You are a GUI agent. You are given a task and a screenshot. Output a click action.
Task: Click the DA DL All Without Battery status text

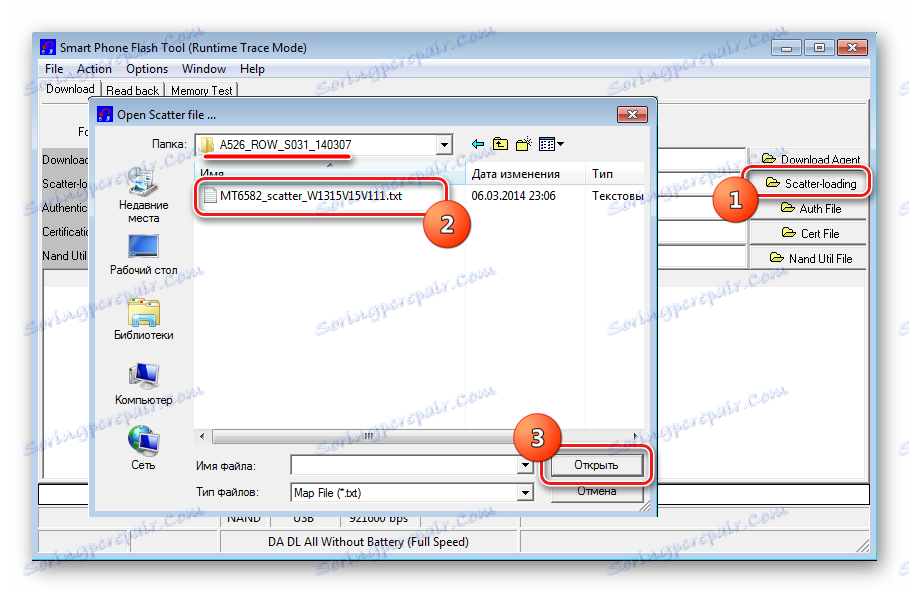(x=369, y=542)
